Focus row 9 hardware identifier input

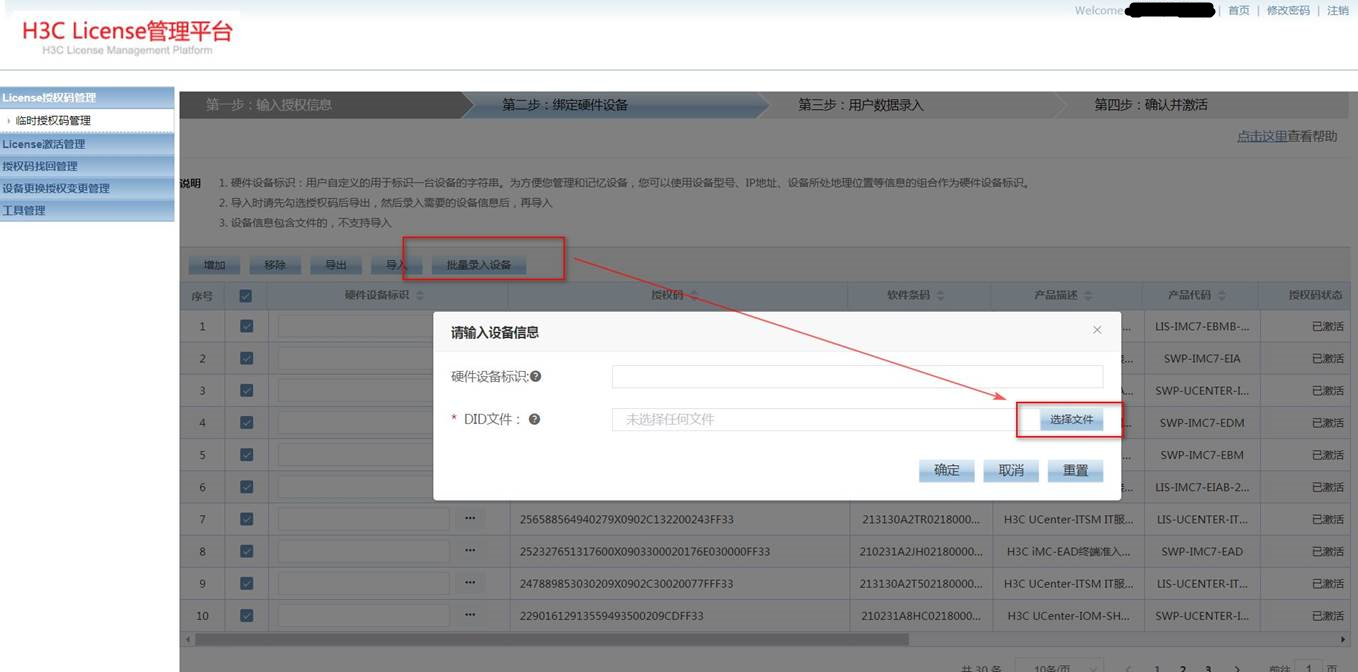click(364, 583)
